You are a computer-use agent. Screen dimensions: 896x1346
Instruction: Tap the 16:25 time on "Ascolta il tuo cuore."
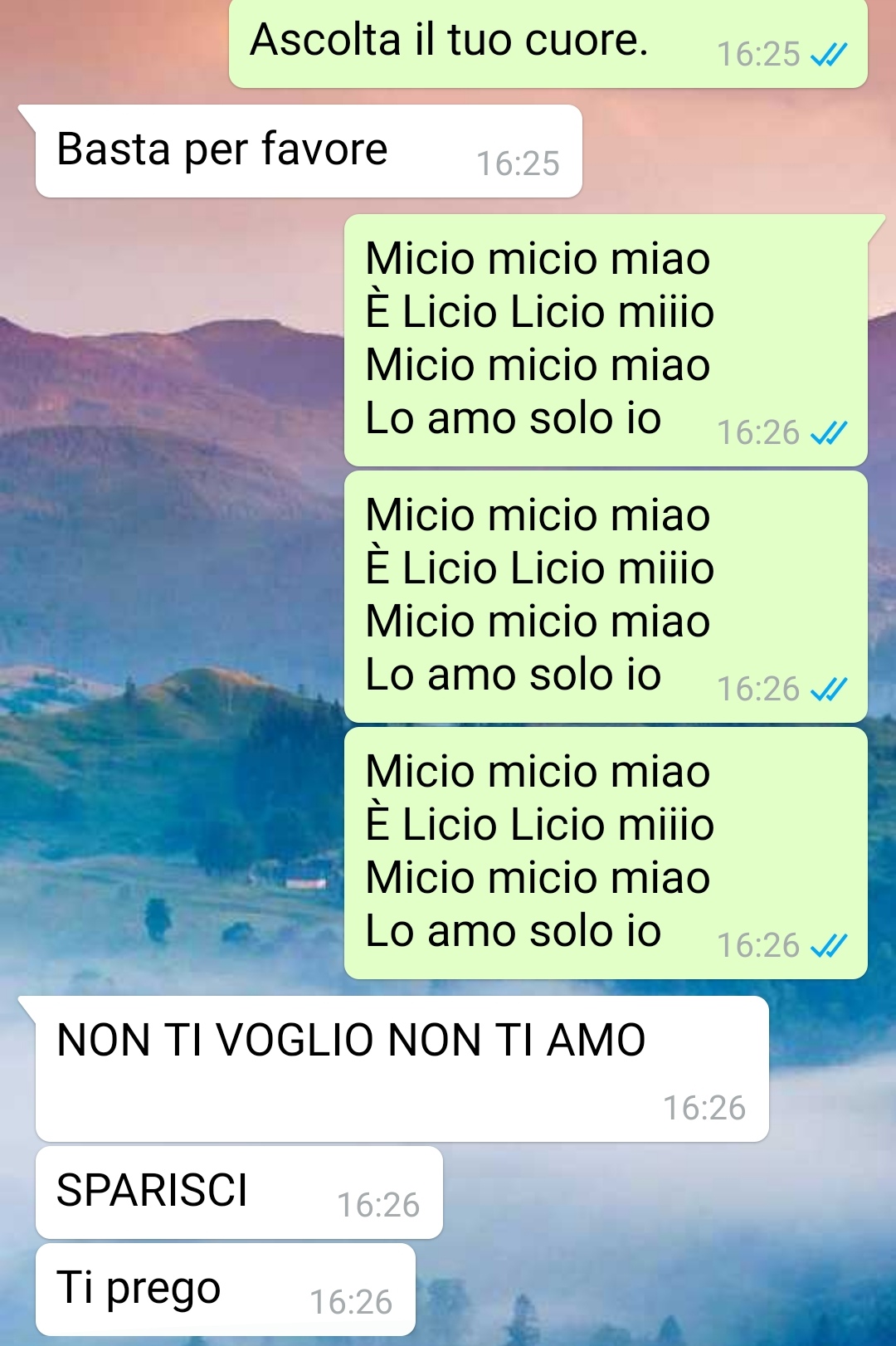click(758, 55)
